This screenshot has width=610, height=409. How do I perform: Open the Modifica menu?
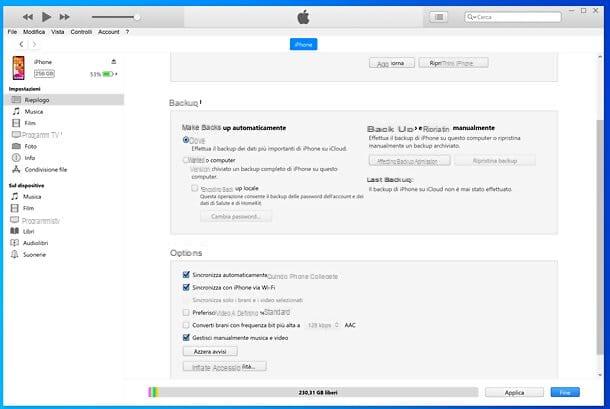click(34, 32)
